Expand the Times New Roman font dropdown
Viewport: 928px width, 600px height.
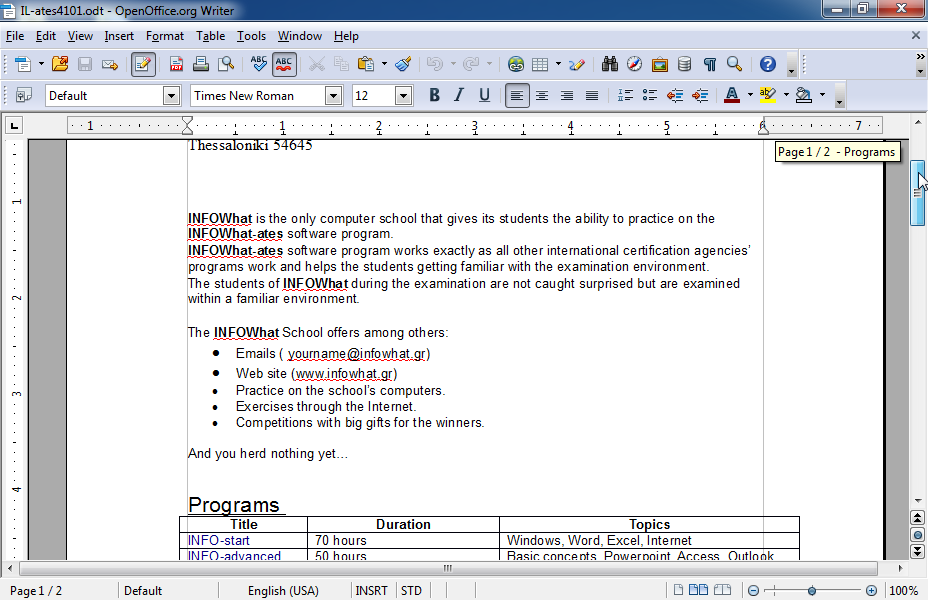pos(333,95)
